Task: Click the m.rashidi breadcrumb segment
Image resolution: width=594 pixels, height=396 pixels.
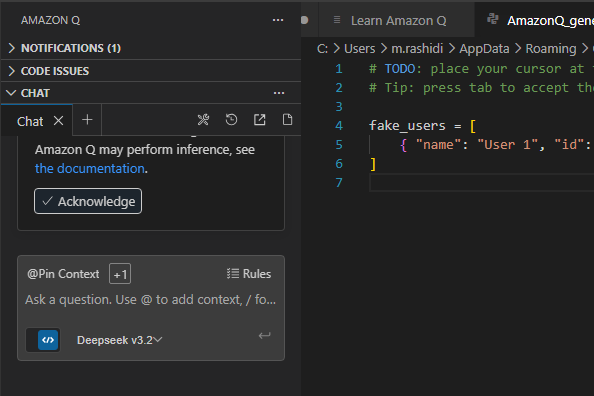Action: pos(417,49)
